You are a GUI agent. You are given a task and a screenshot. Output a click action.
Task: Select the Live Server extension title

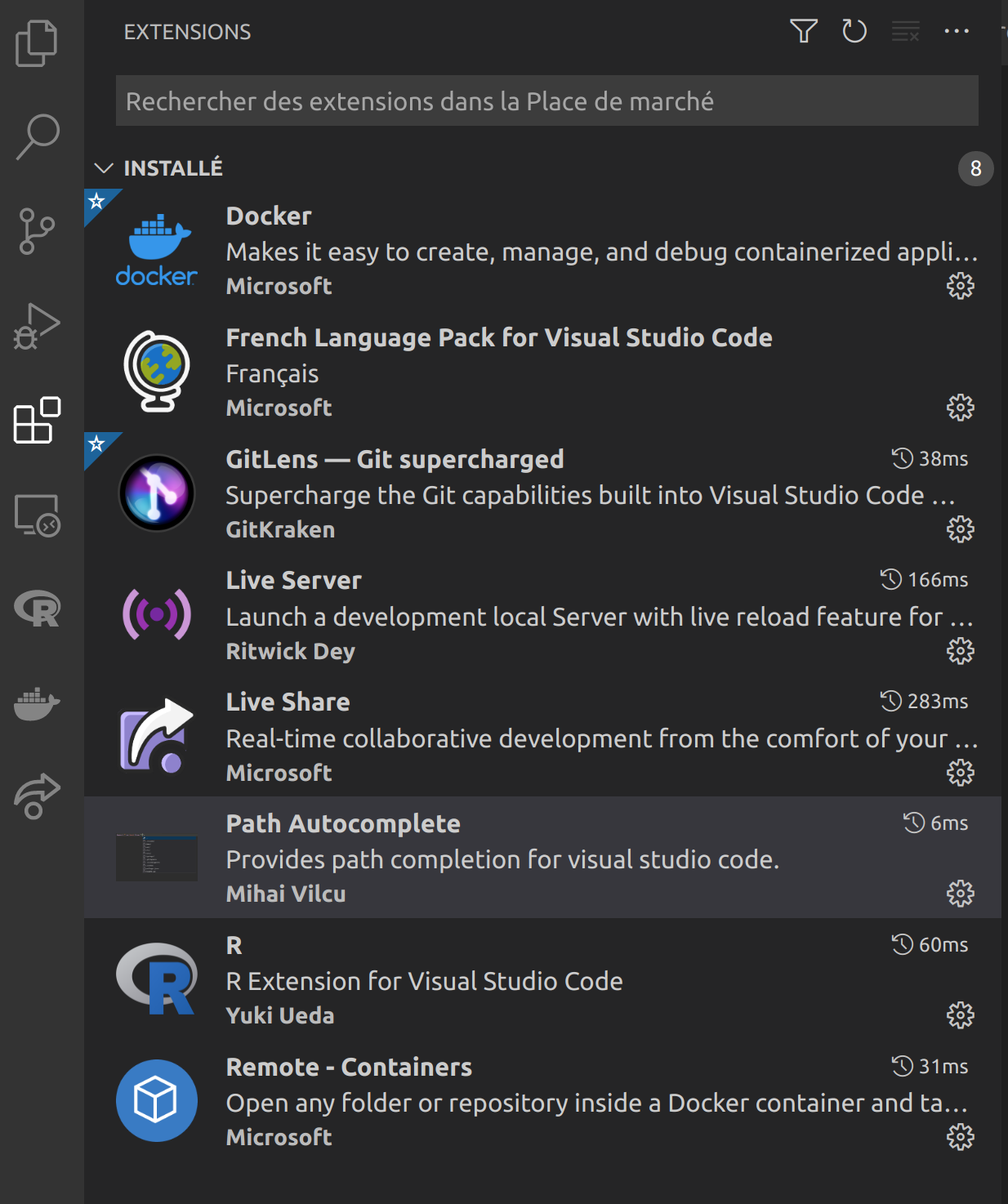coord(294,580)
